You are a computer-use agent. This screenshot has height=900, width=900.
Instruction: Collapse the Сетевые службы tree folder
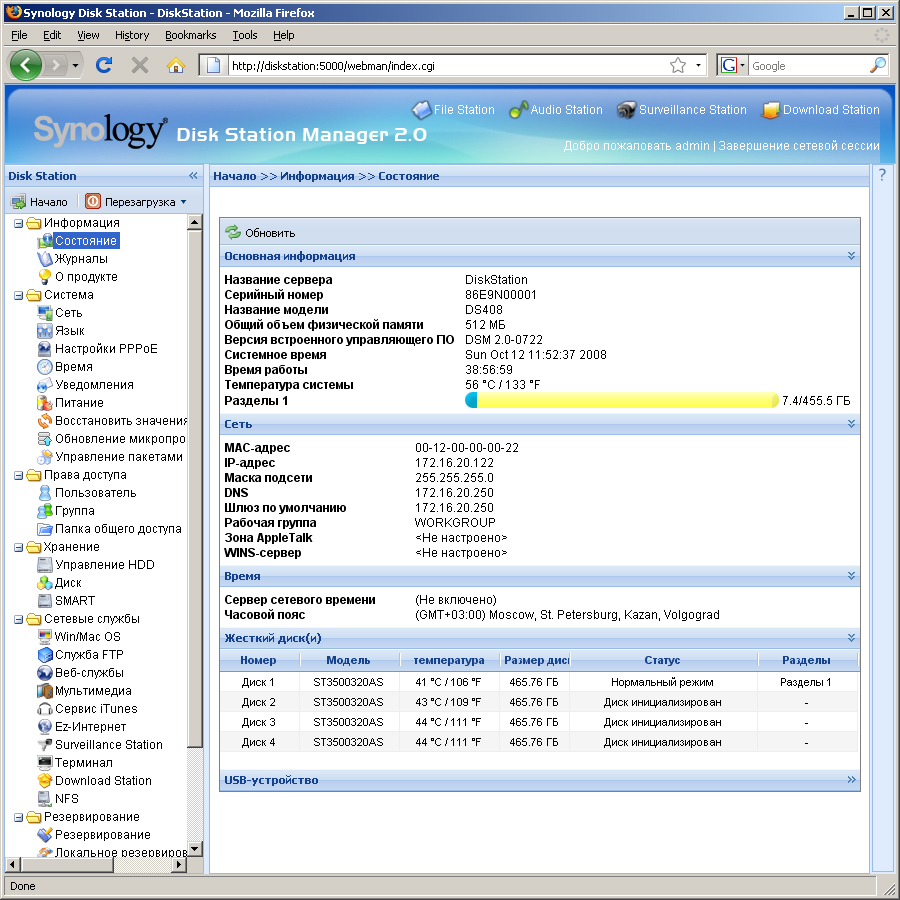(x=18, y=619)
